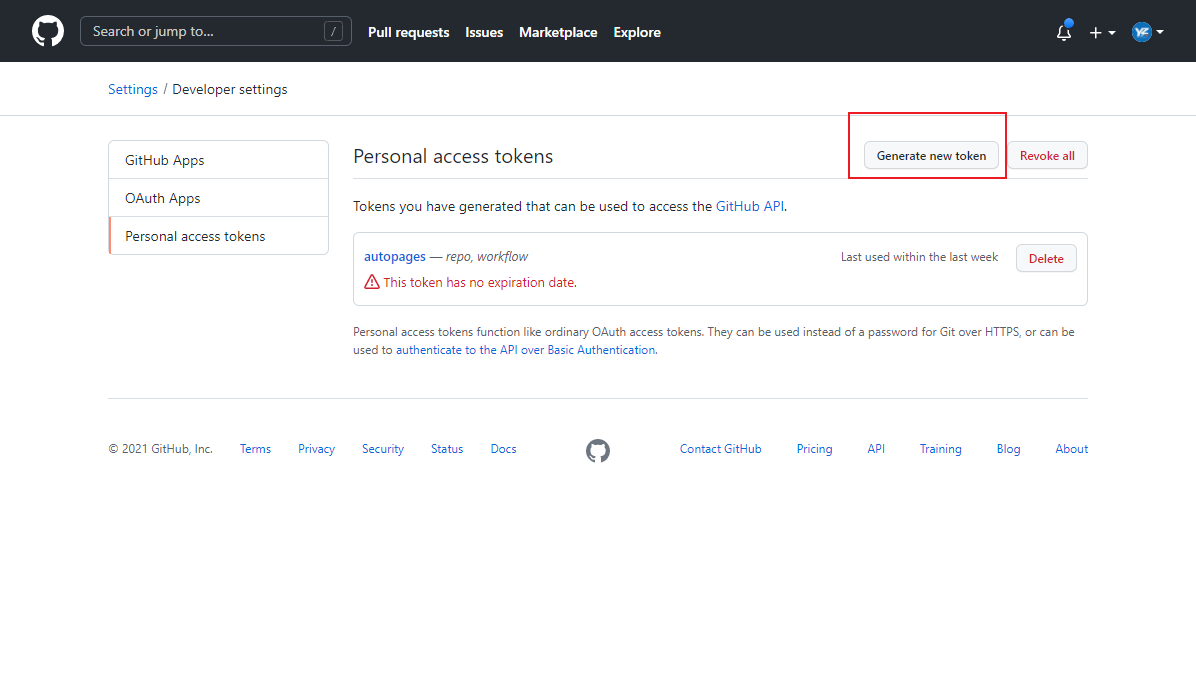Open Security in the footer

pyautogui.click(x=383, y=449)
